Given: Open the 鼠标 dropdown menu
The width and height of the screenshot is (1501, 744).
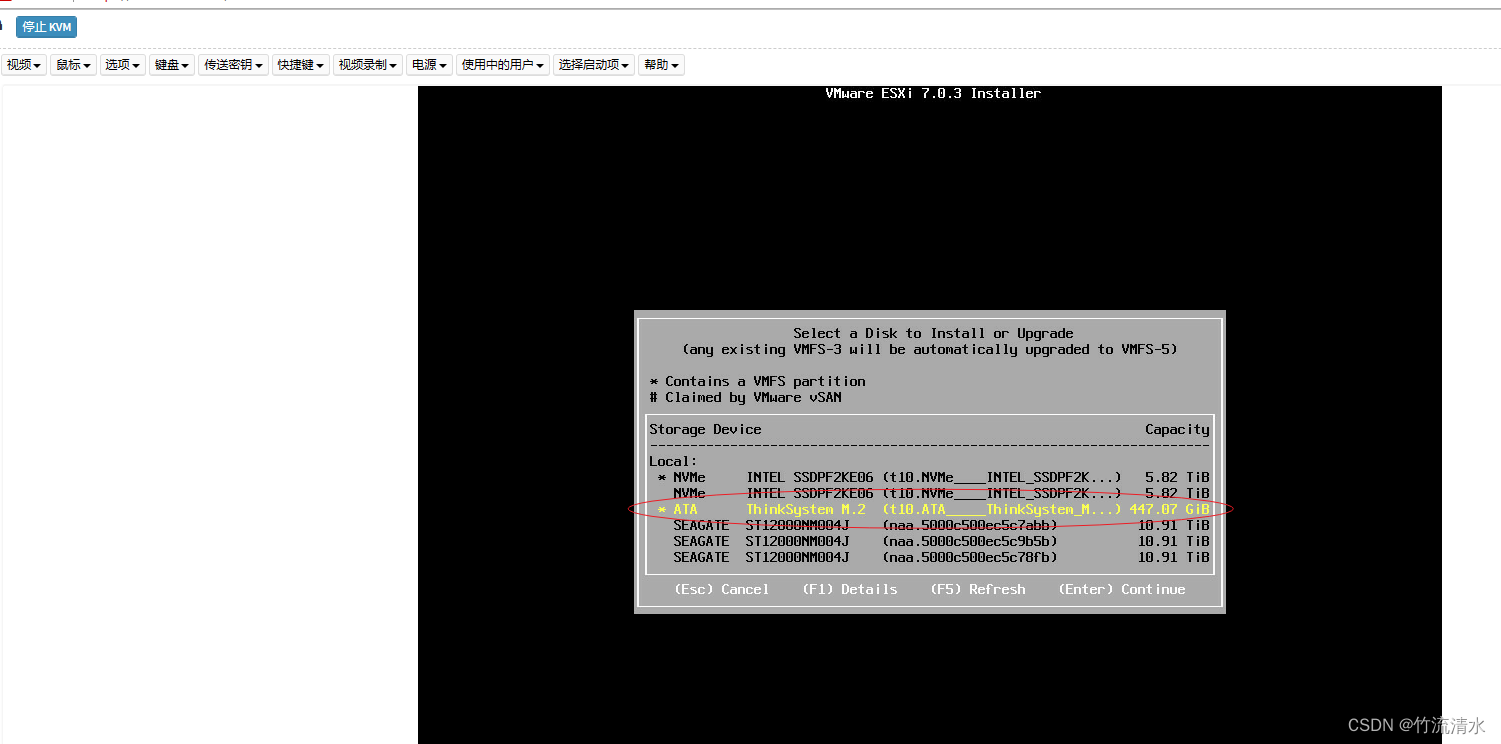Looking at the screenshot, I should coord(73,65).
